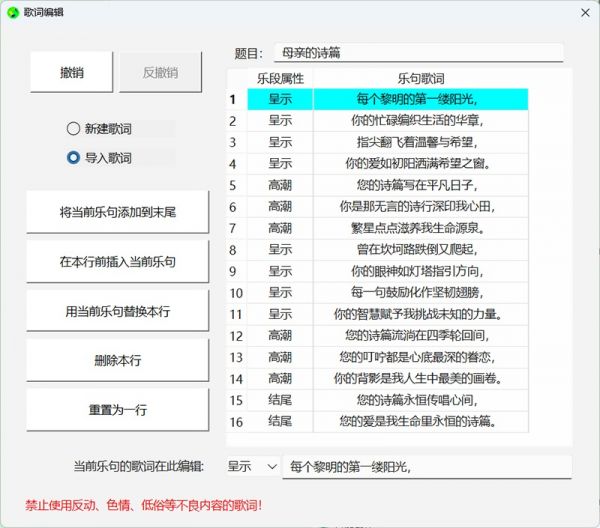Click the 反撤销 redo button

click(160, 72)
